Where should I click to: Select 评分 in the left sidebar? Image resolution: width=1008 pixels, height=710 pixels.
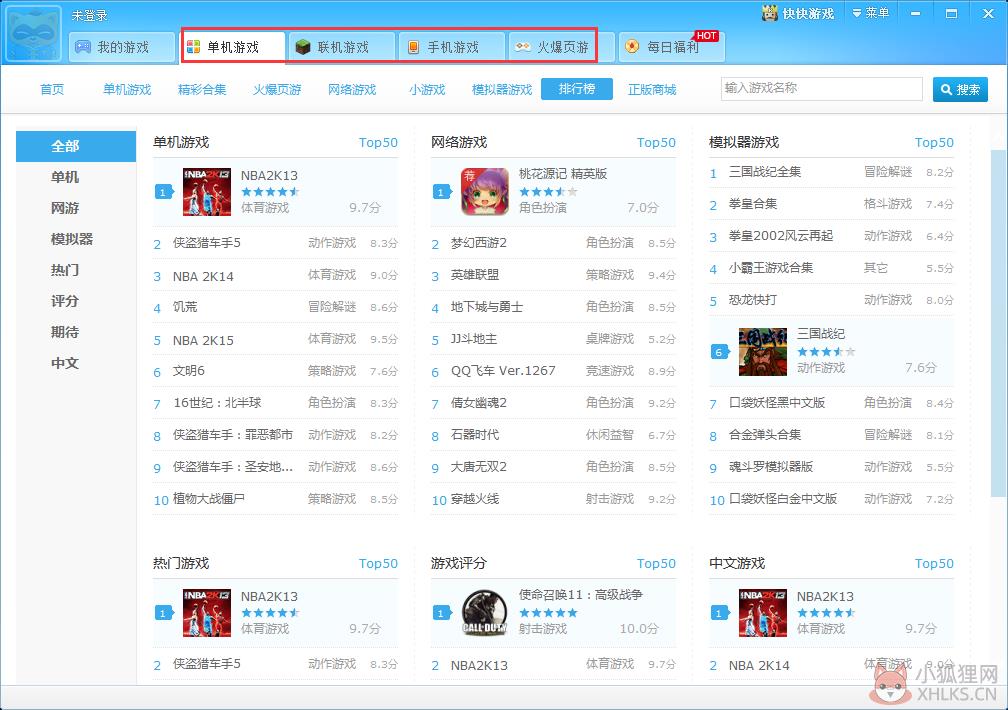65,301
